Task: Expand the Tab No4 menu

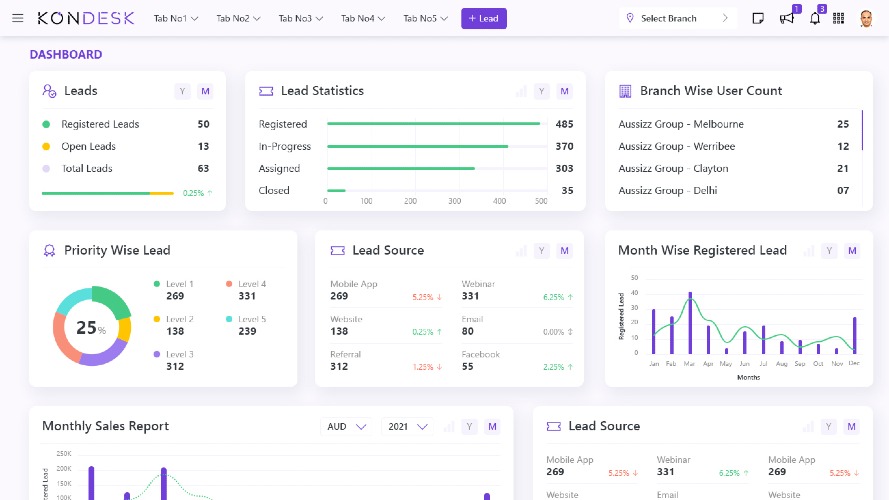Action: click(363, 19)
